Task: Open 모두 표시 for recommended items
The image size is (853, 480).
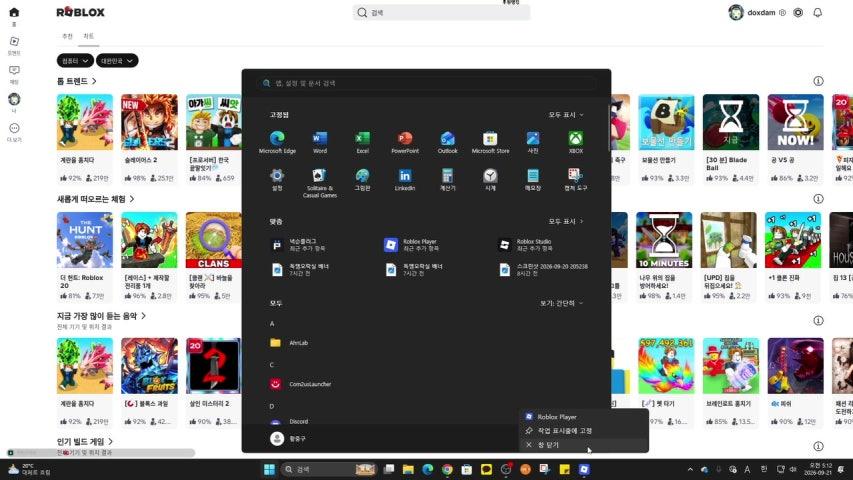Action: tap(566, 221)
